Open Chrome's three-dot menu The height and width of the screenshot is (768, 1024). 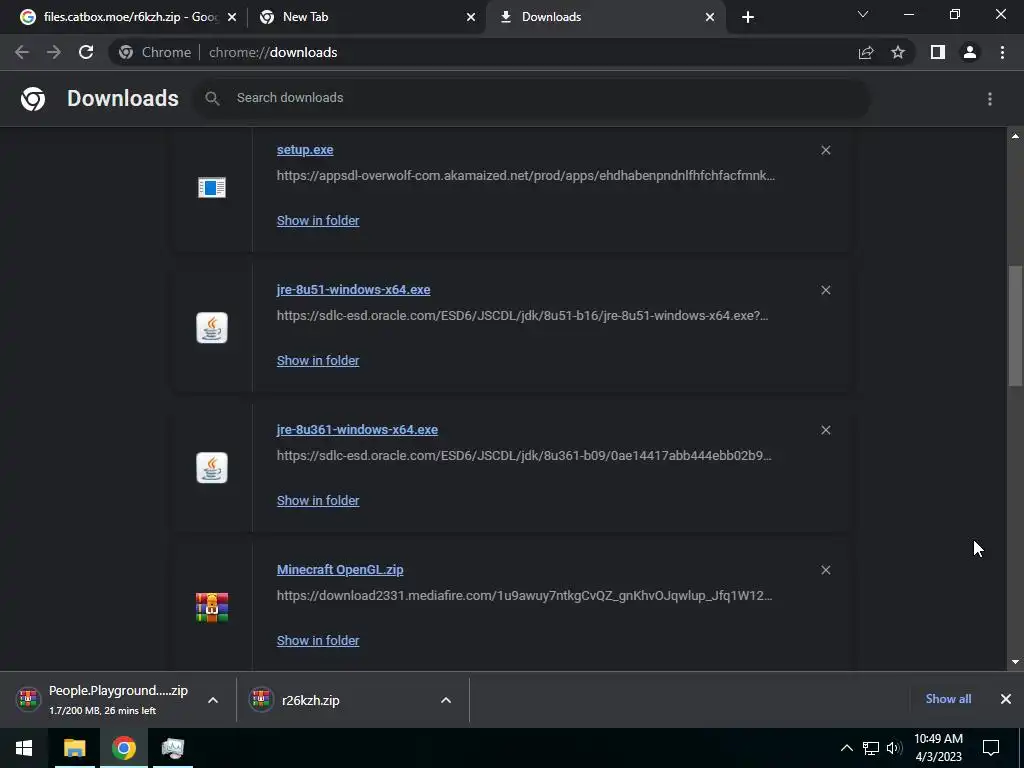1002,52
